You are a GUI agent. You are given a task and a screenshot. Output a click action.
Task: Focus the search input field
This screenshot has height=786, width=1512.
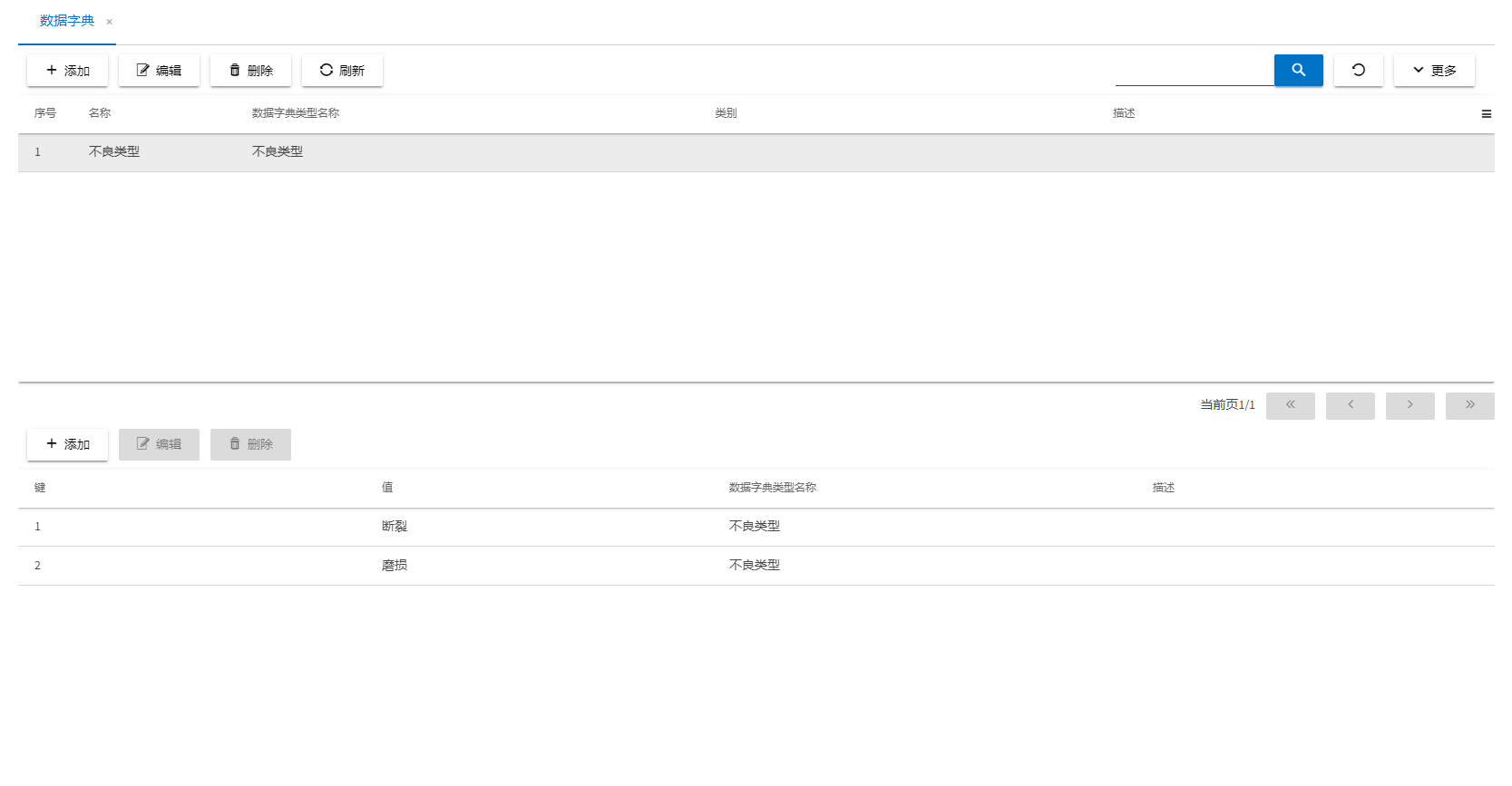point(1194,70)
